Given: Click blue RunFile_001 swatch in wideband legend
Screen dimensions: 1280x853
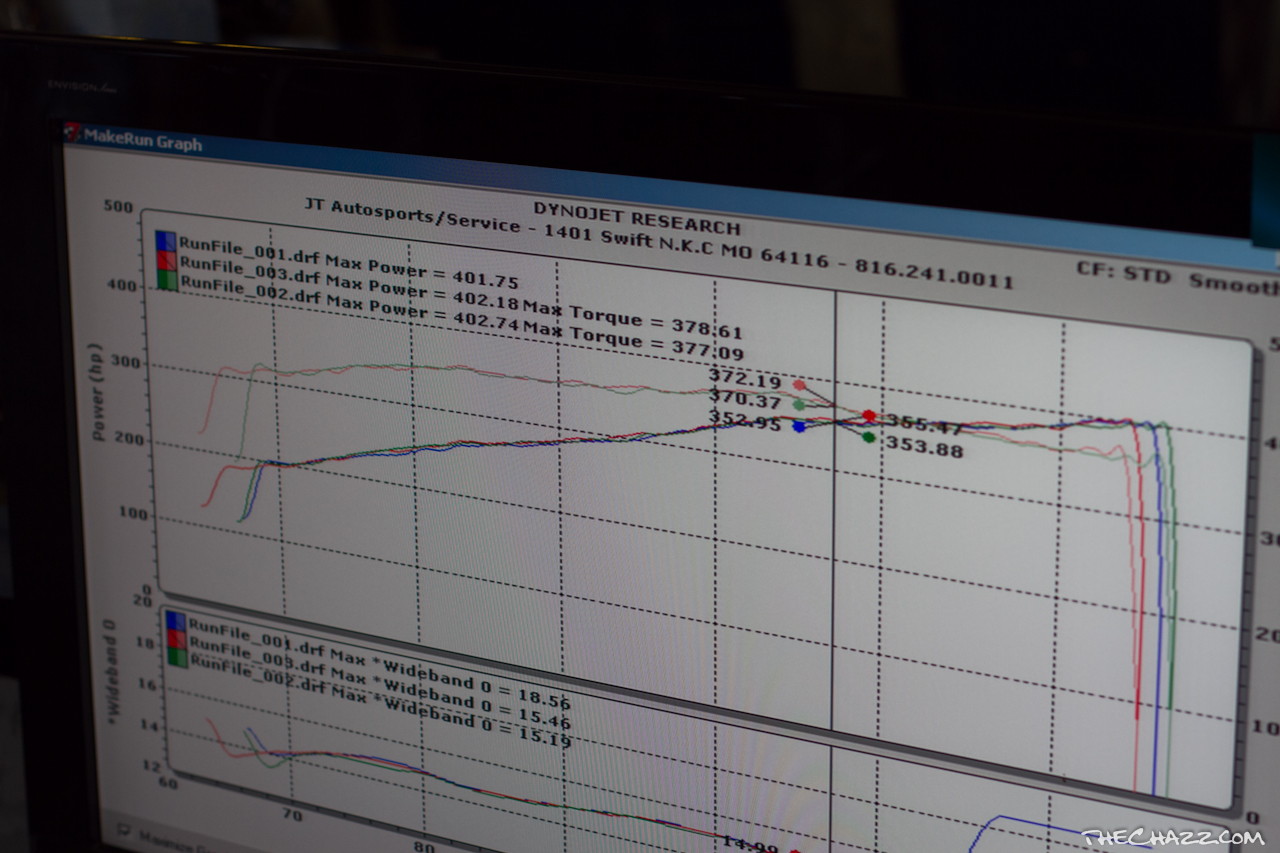Looking at the screenshot, I should point(175,622).
